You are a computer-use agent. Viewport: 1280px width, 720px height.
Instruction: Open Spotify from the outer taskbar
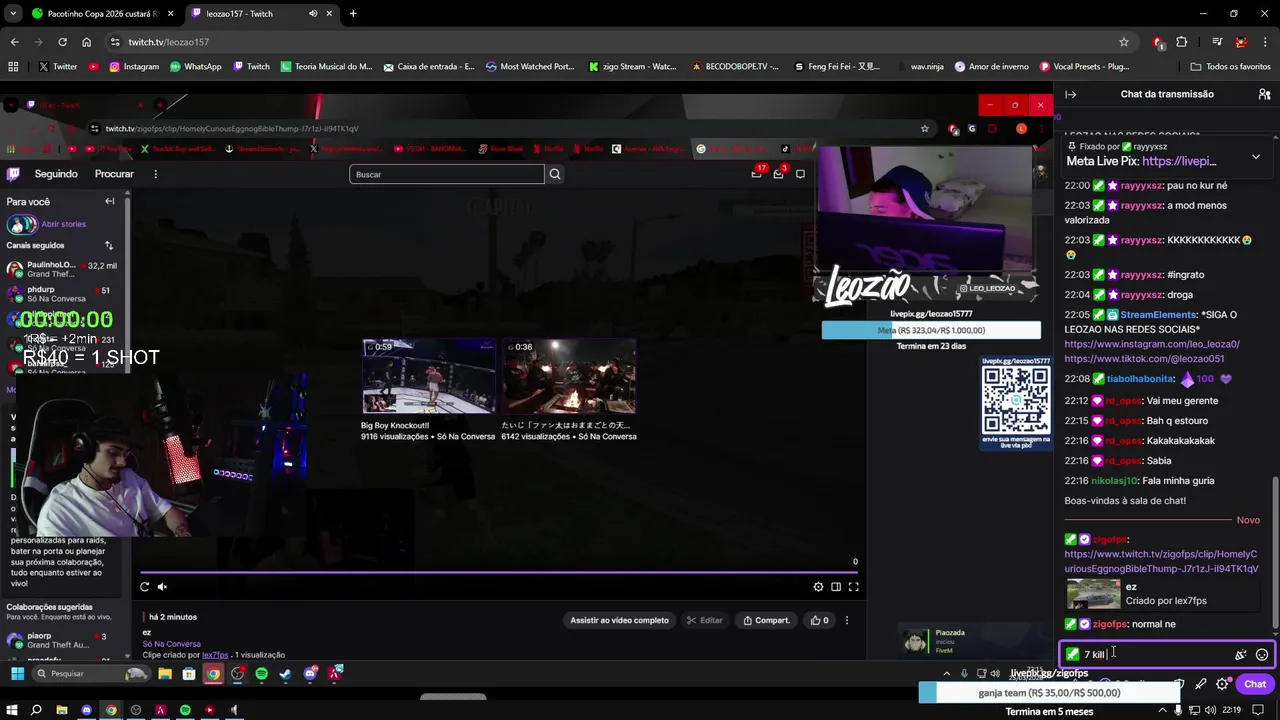pos(185,710)
